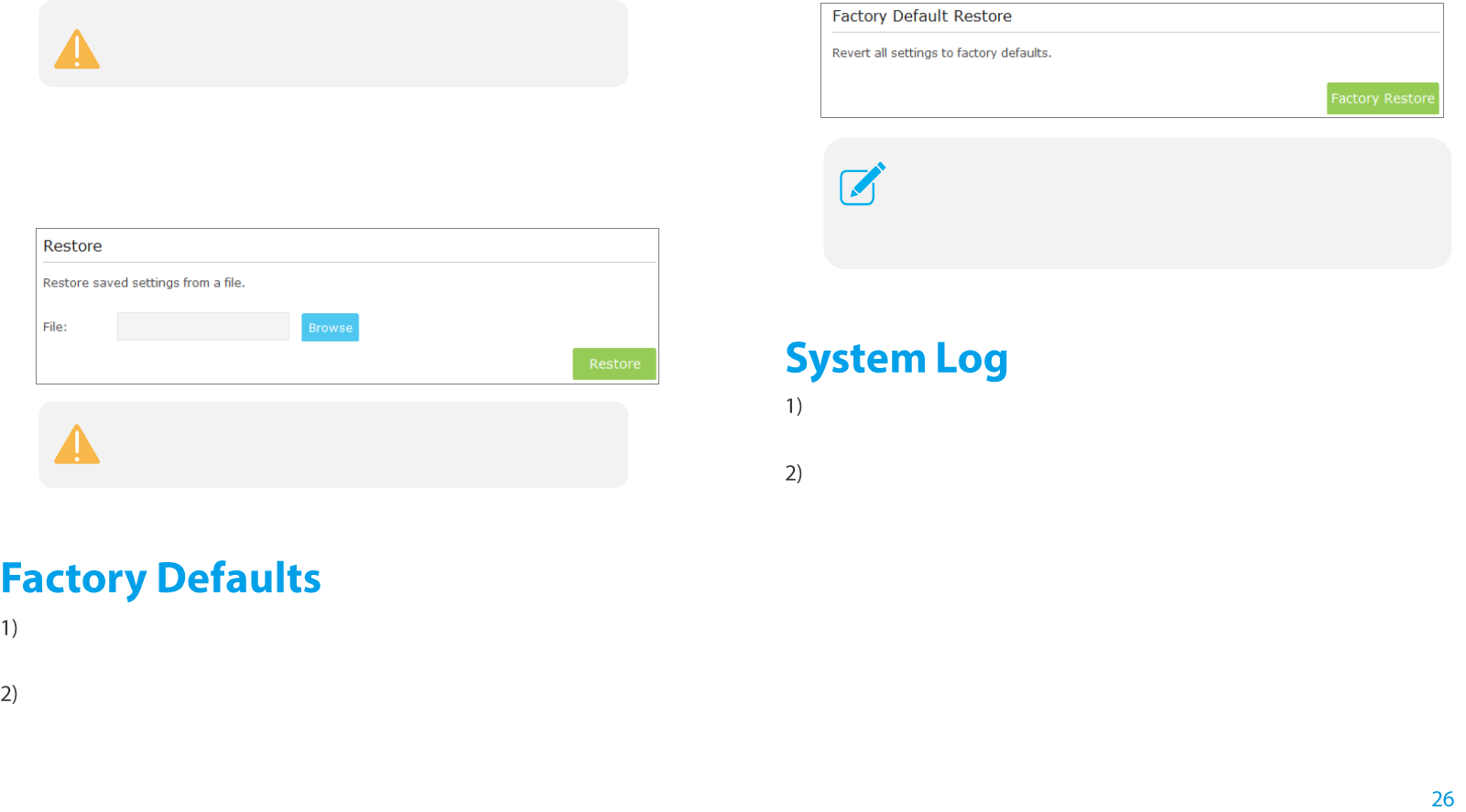The image size is (1466, 812).
Task: Click the 'Restore saved settings from a file.' text
Action: (144, 283)
